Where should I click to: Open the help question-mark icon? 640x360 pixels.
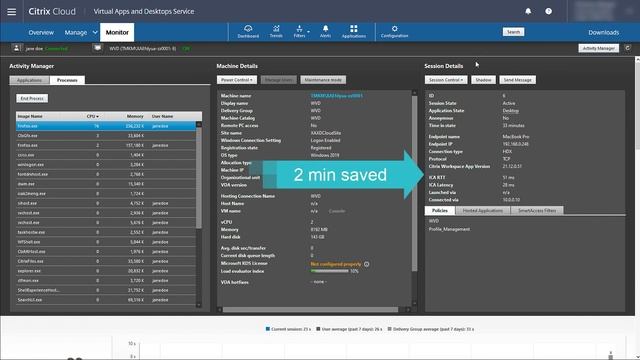549,11
